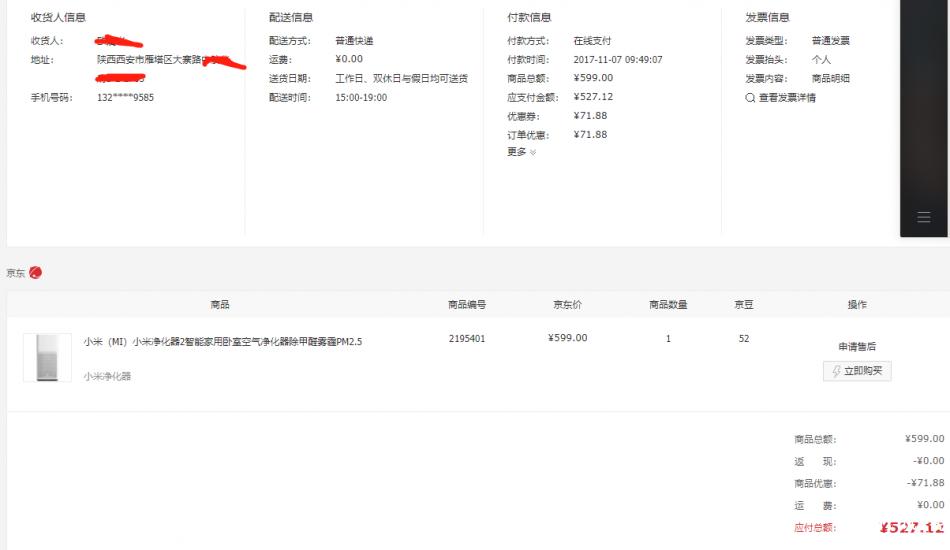Click product number 2195401
The image size is (950, 550).
point(467,339)
